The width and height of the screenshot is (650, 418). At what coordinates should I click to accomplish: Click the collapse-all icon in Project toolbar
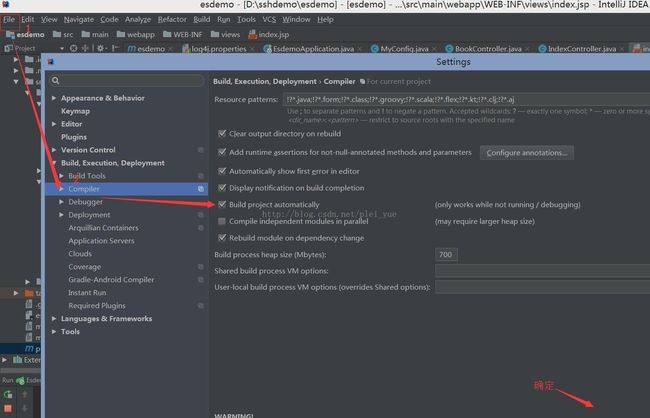tap(85, 48)
